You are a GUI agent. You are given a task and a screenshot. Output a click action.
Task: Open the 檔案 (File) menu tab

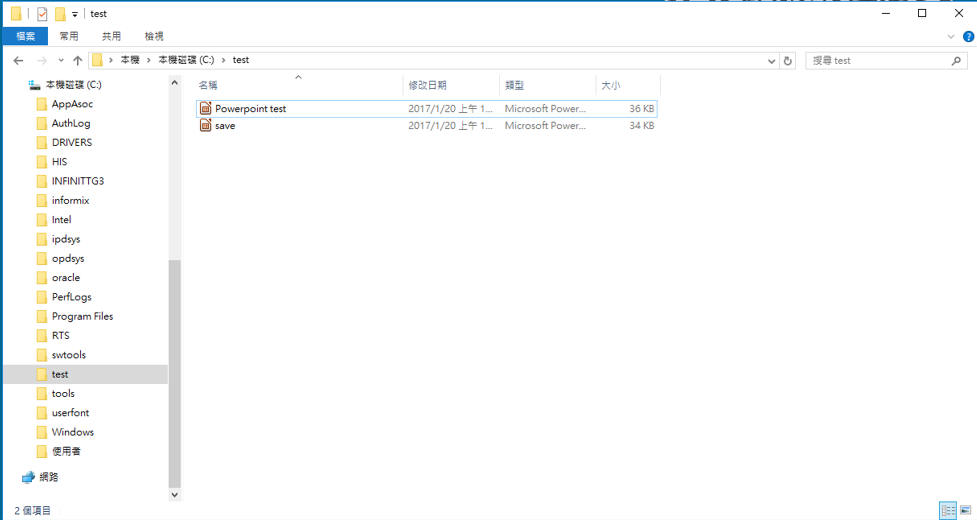25,36
